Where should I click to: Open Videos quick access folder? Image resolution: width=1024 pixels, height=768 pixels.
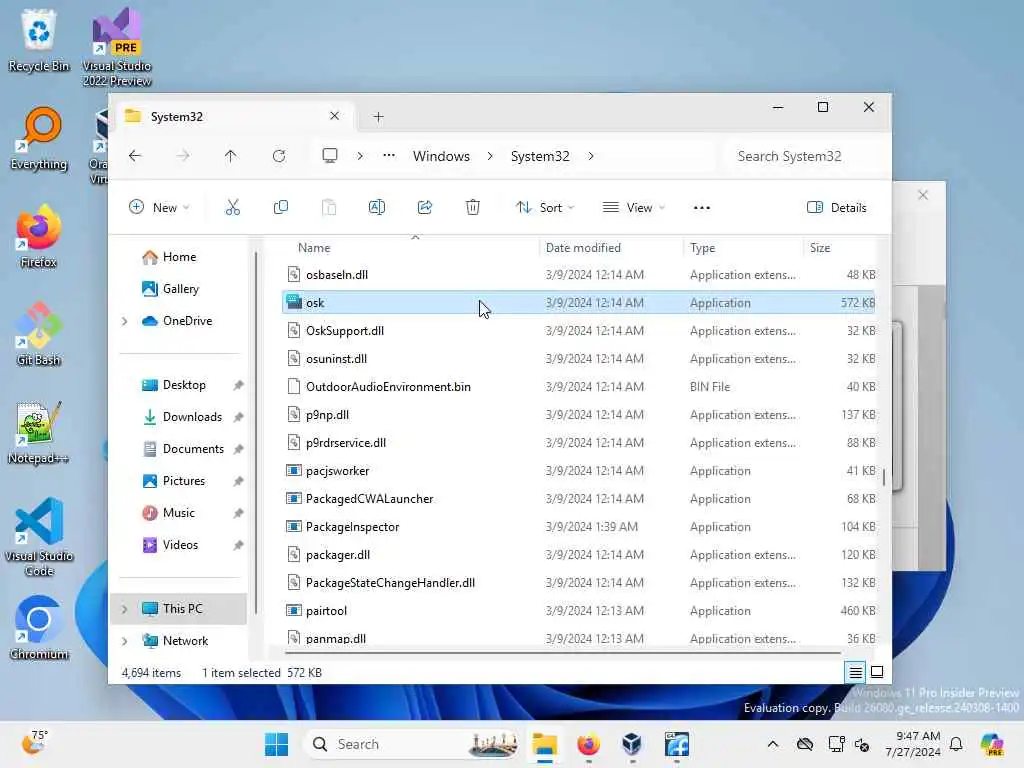(170, 545)
